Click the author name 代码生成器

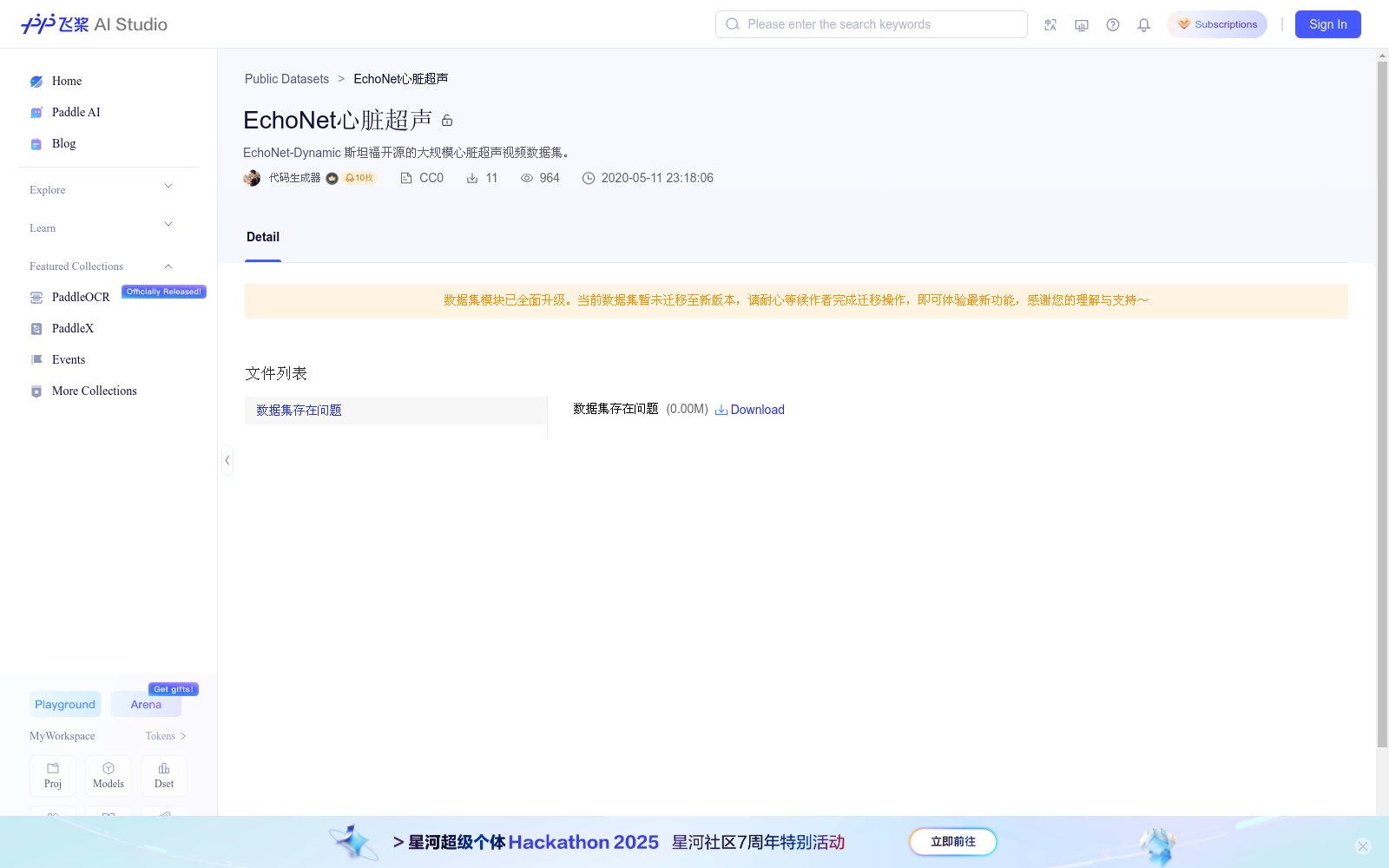(294, 178)
